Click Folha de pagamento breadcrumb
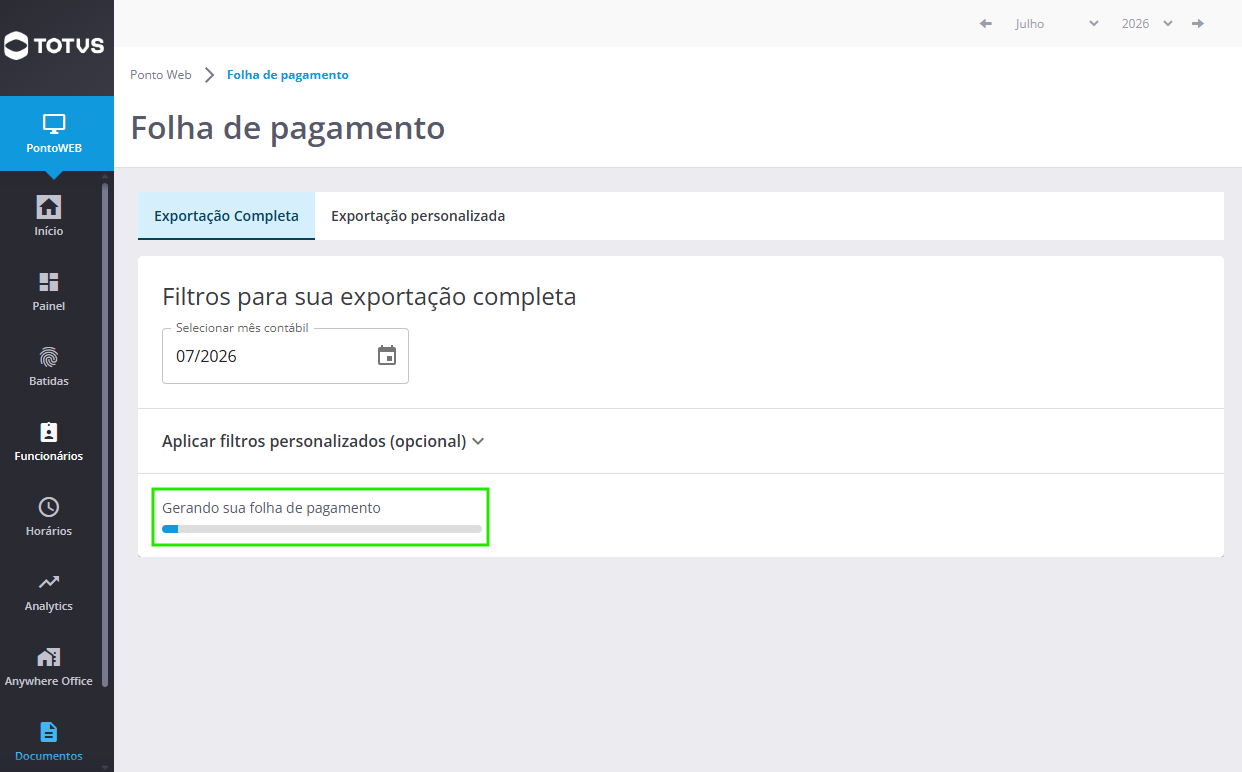This screenshot has width=1242, height=772. [288, 75]
